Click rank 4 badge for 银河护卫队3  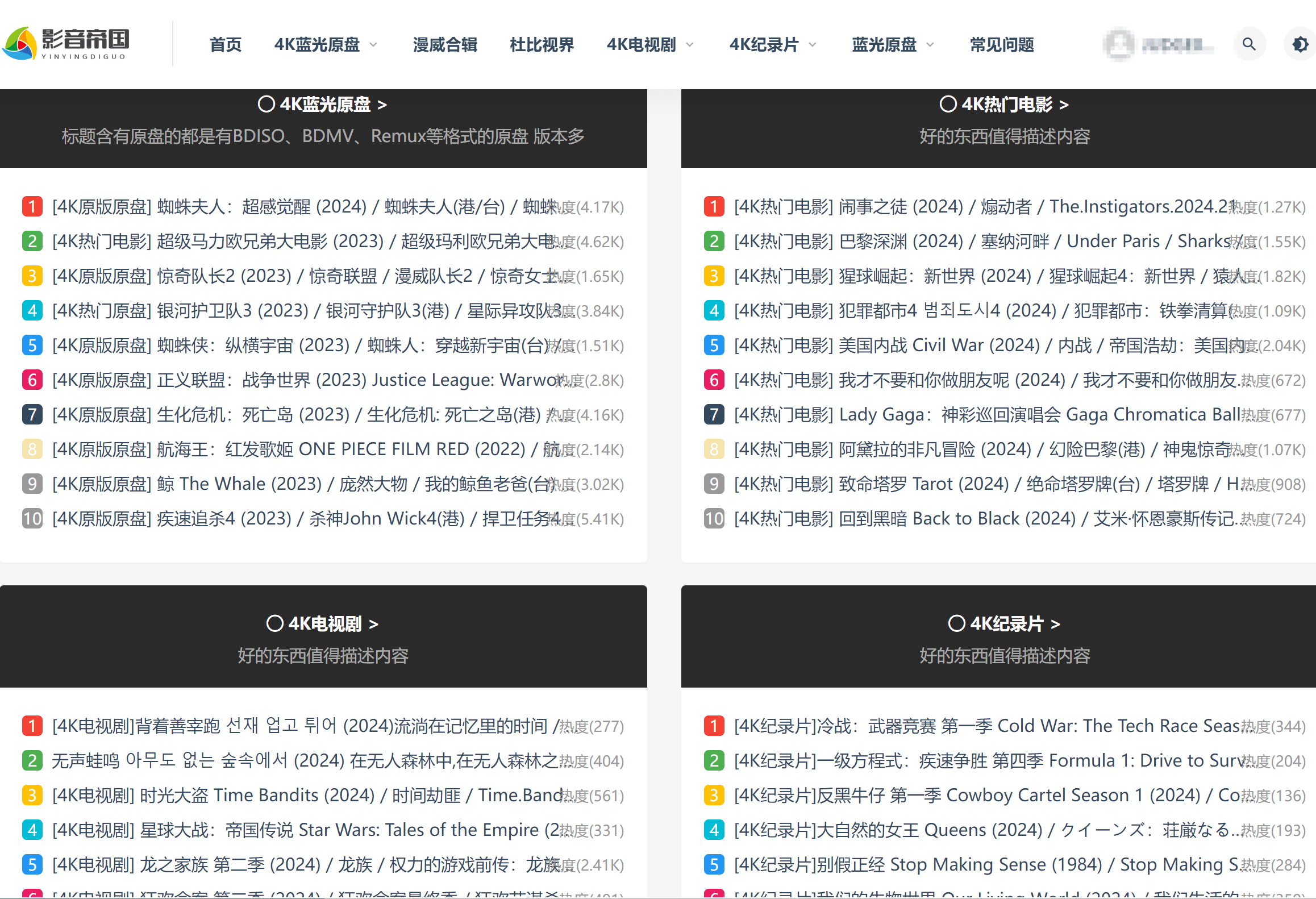32,310
